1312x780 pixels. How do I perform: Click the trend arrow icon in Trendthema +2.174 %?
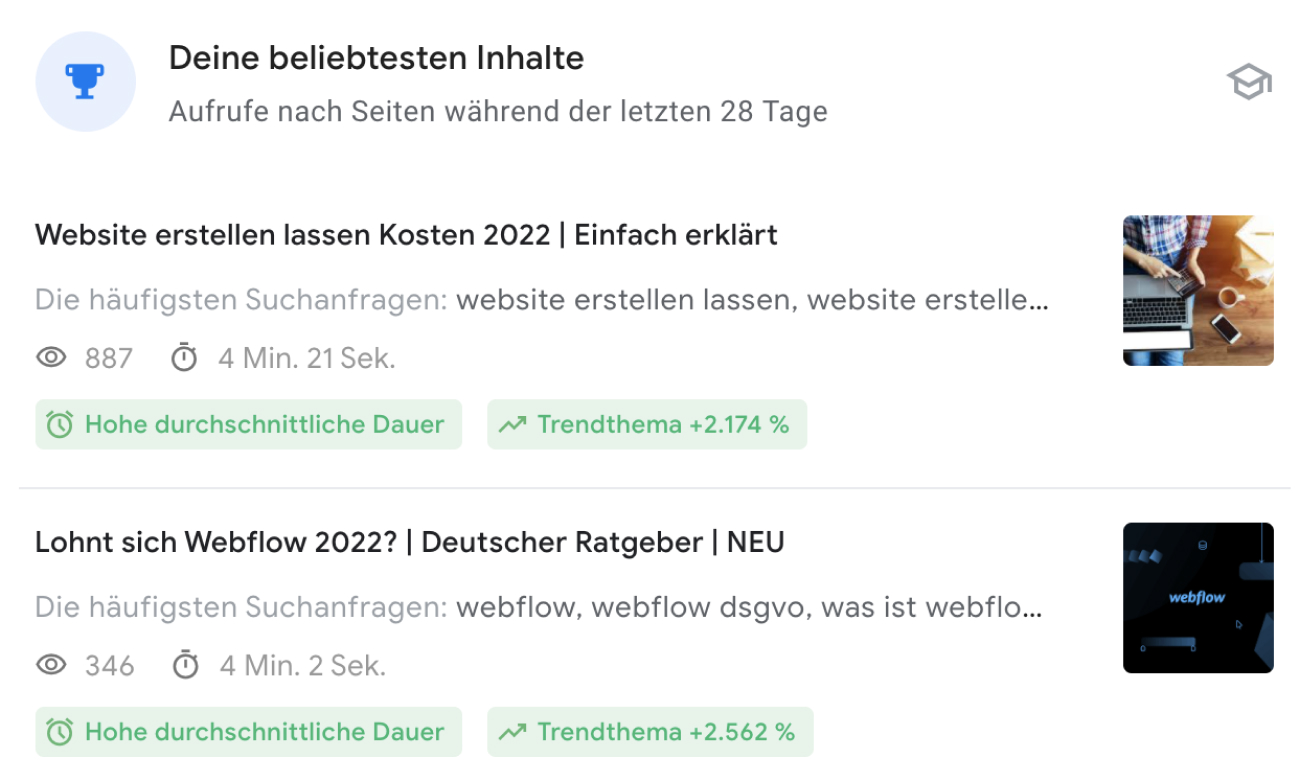513,425
